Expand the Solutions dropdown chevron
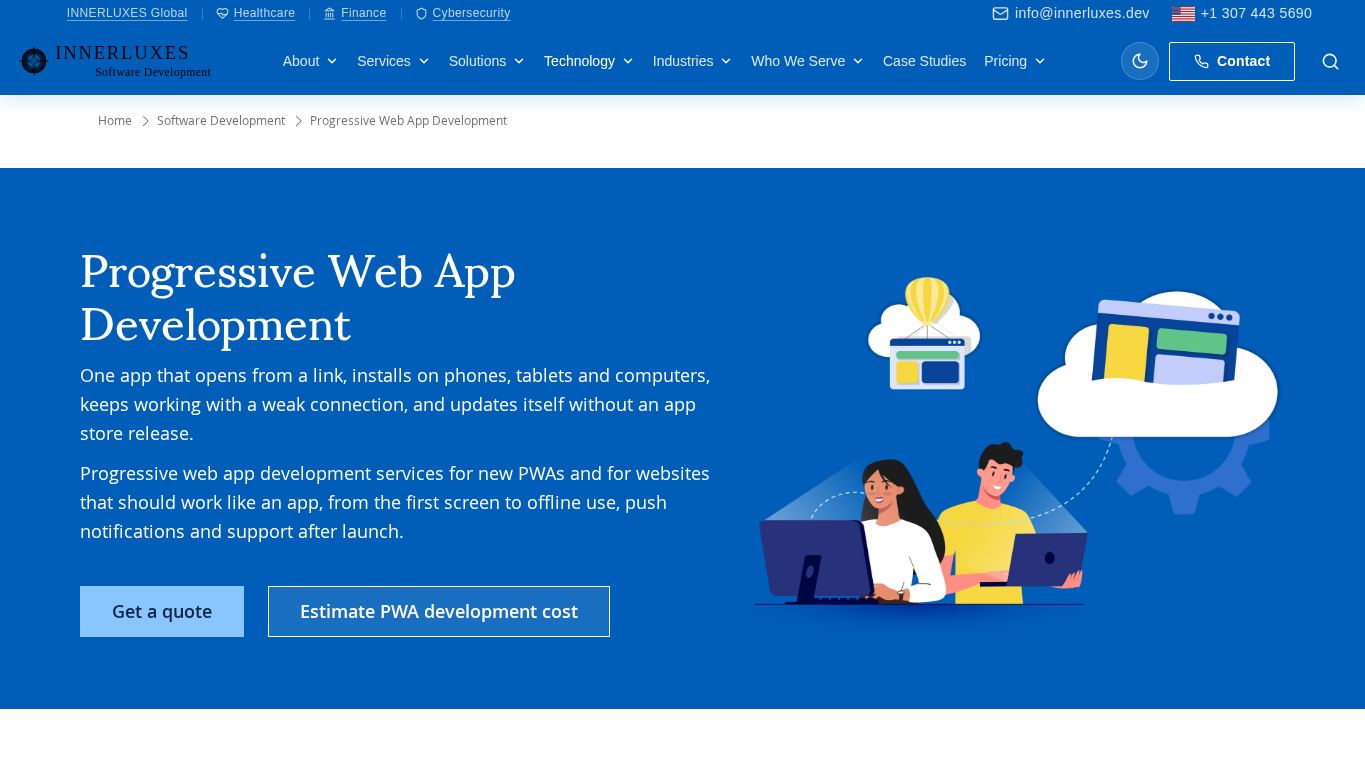 click(519, 61)
